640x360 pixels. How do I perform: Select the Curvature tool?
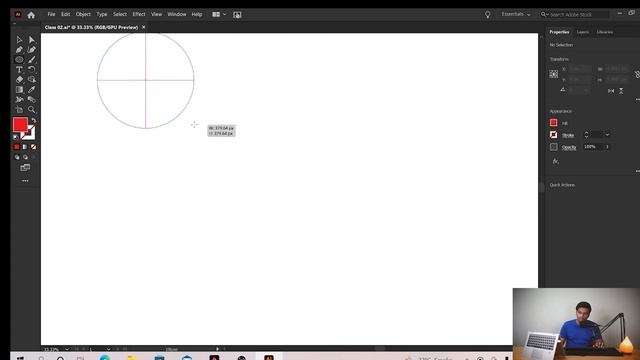pos(32,50)
